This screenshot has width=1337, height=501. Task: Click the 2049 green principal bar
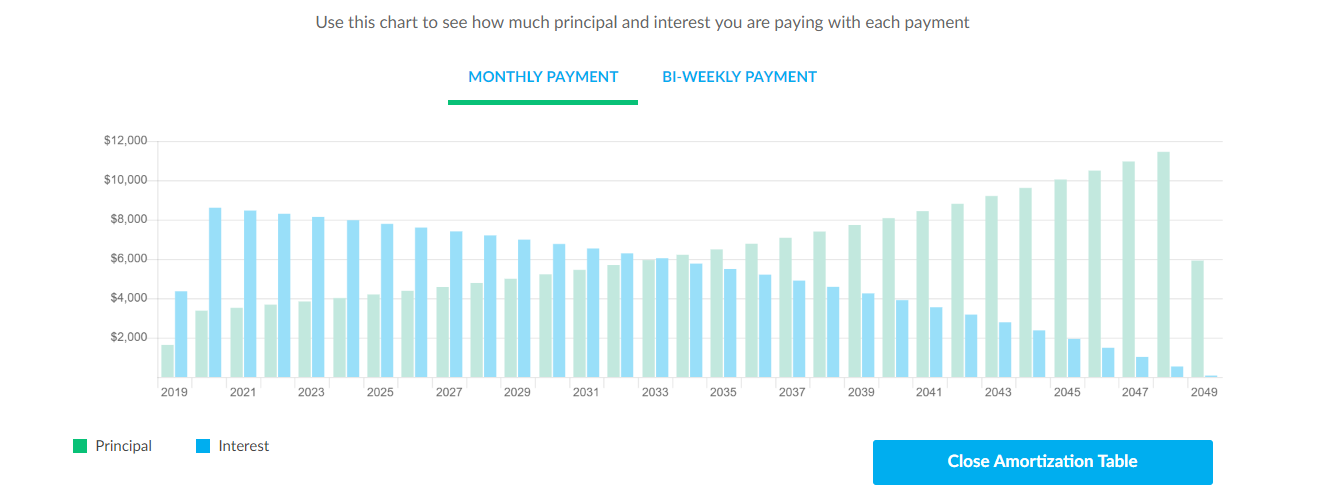pyautogui.click(x=1197, y=319)
